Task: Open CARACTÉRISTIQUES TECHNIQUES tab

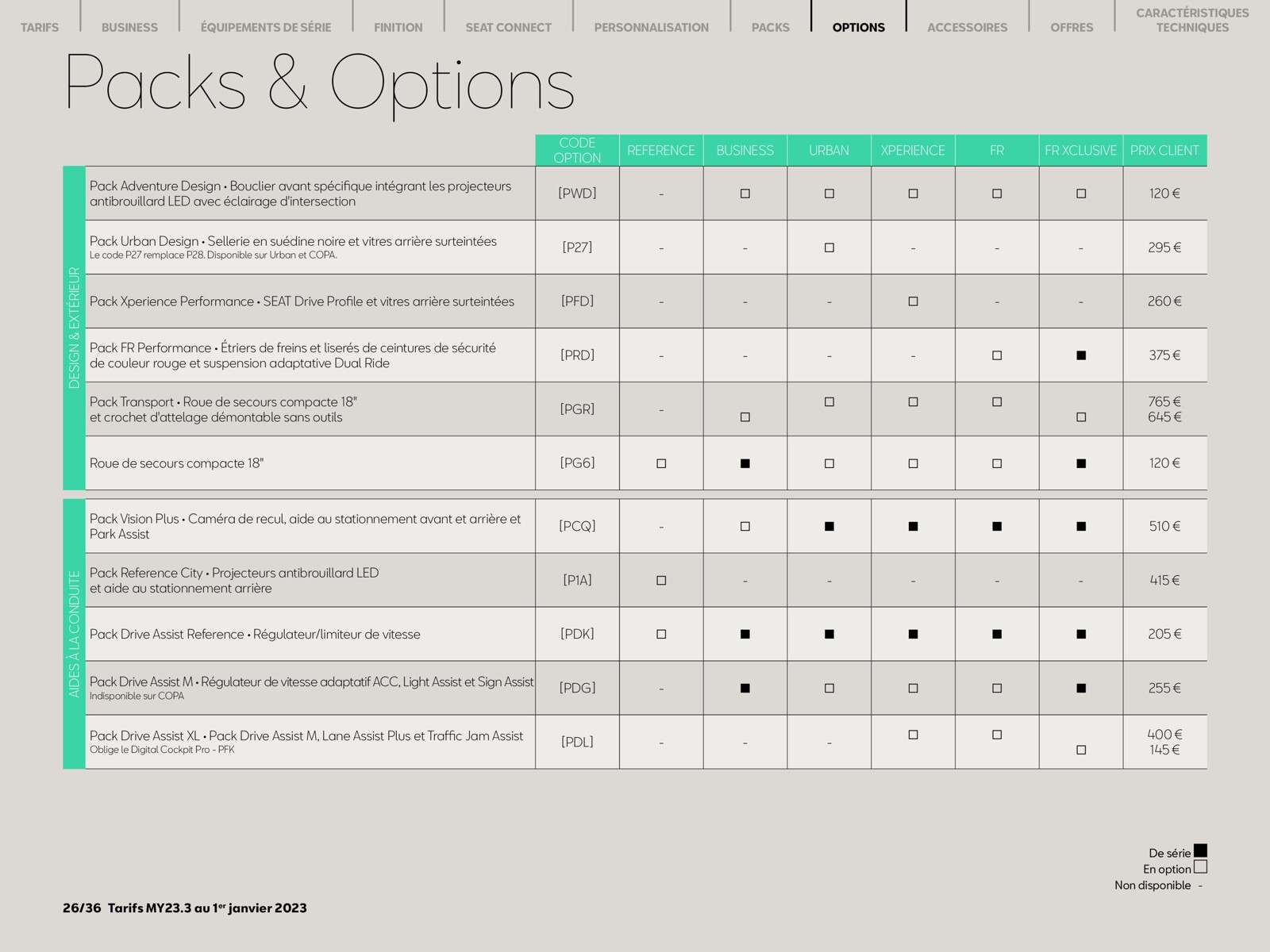Action: [1192, 20]
